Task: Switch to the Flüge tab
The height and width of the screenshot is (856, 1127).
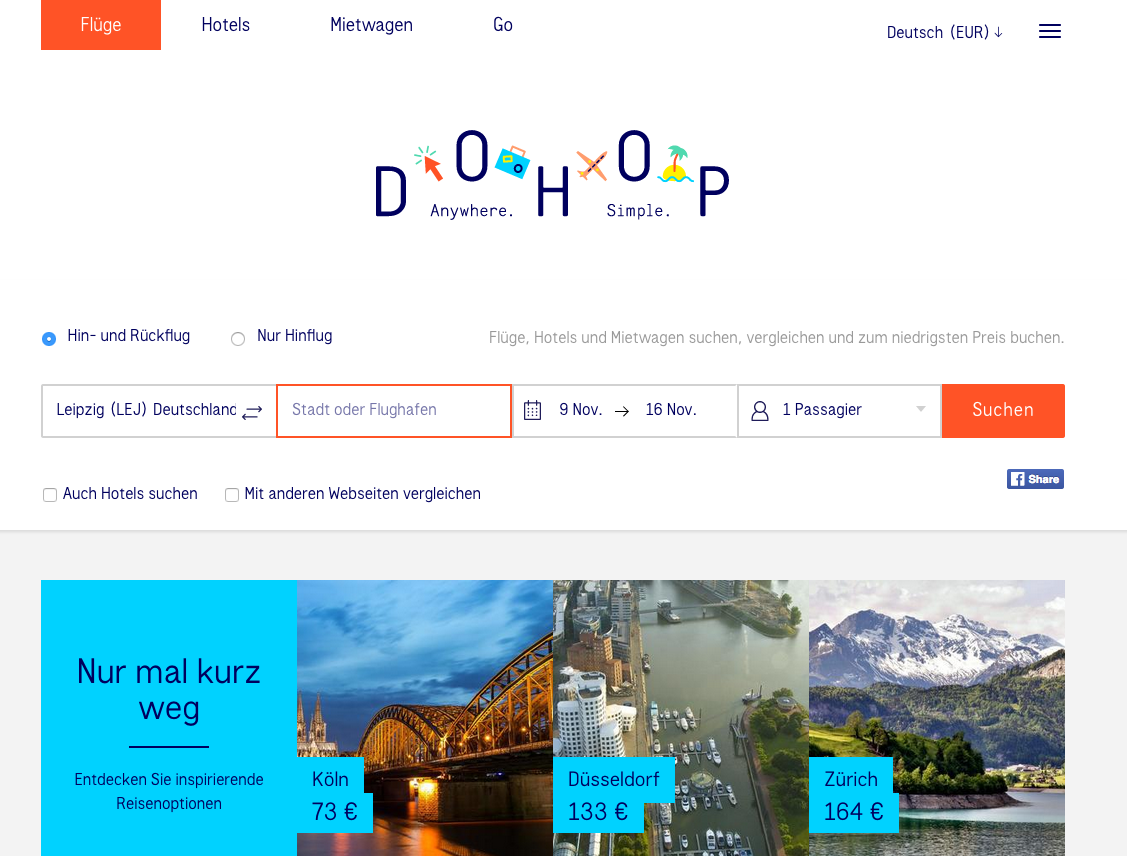Action: tap(101, 24)
